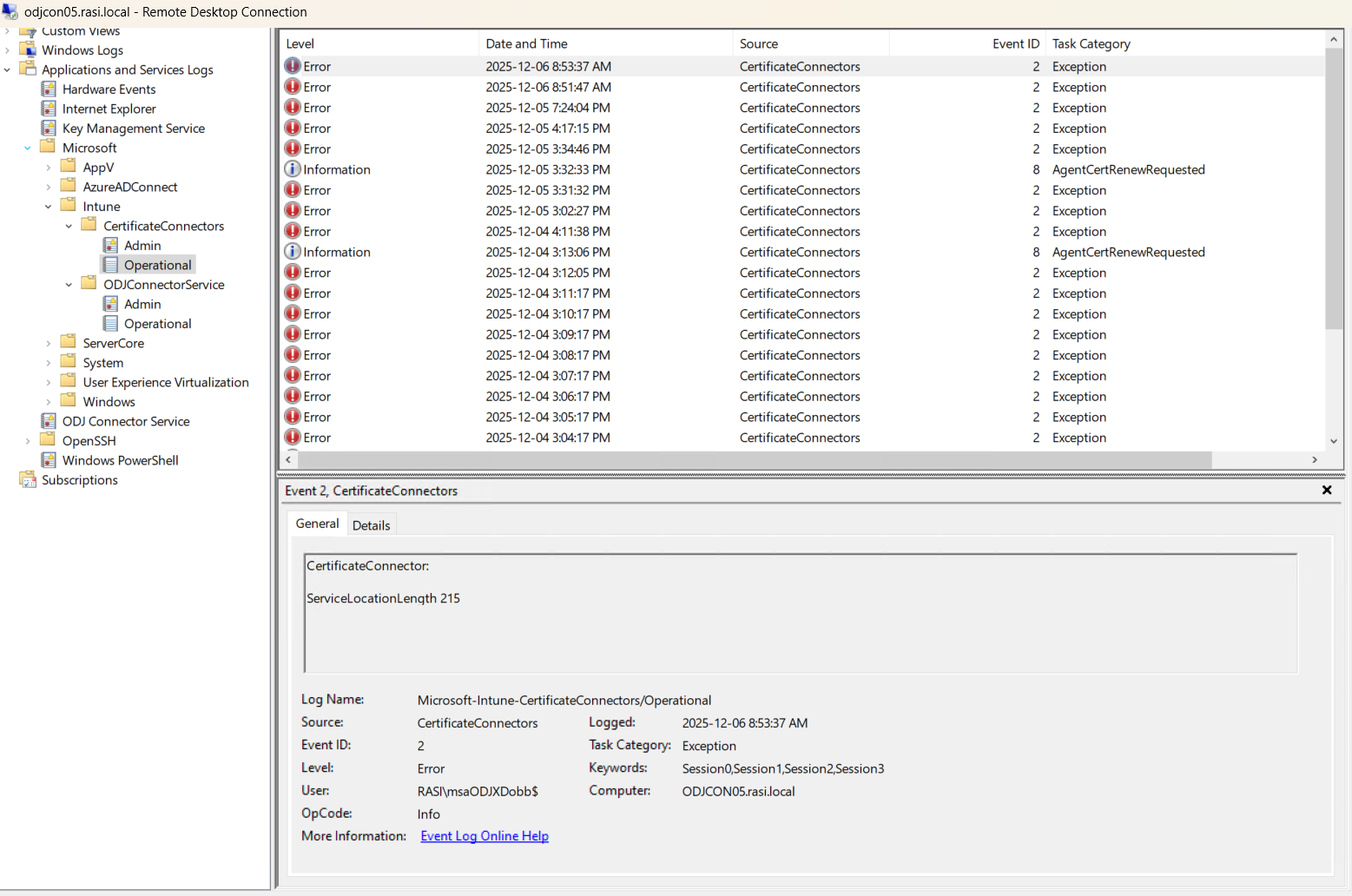This screenshot has width=1352, height=896.
Task: Sort events by Level column header
Action: [x=379, y=43]
